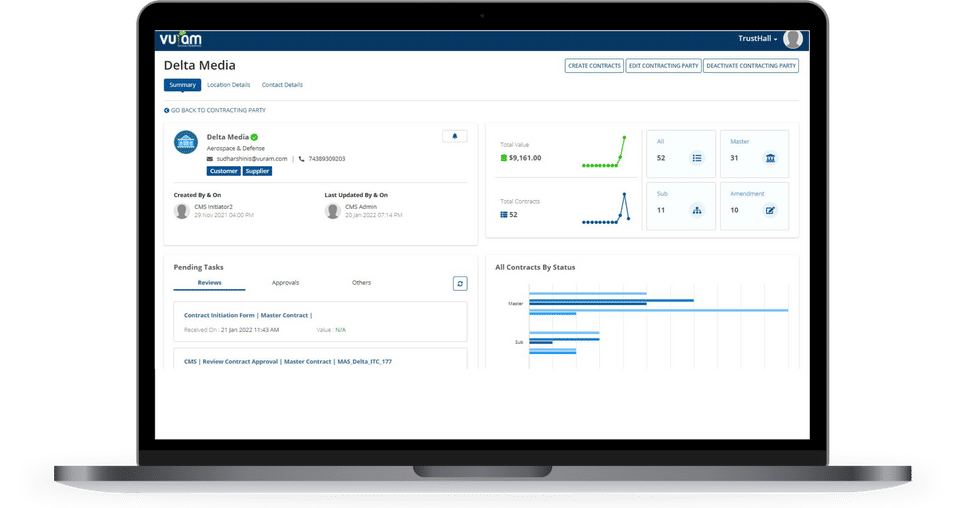Switch to the Contact Details tab

click(x=282, y=85)
